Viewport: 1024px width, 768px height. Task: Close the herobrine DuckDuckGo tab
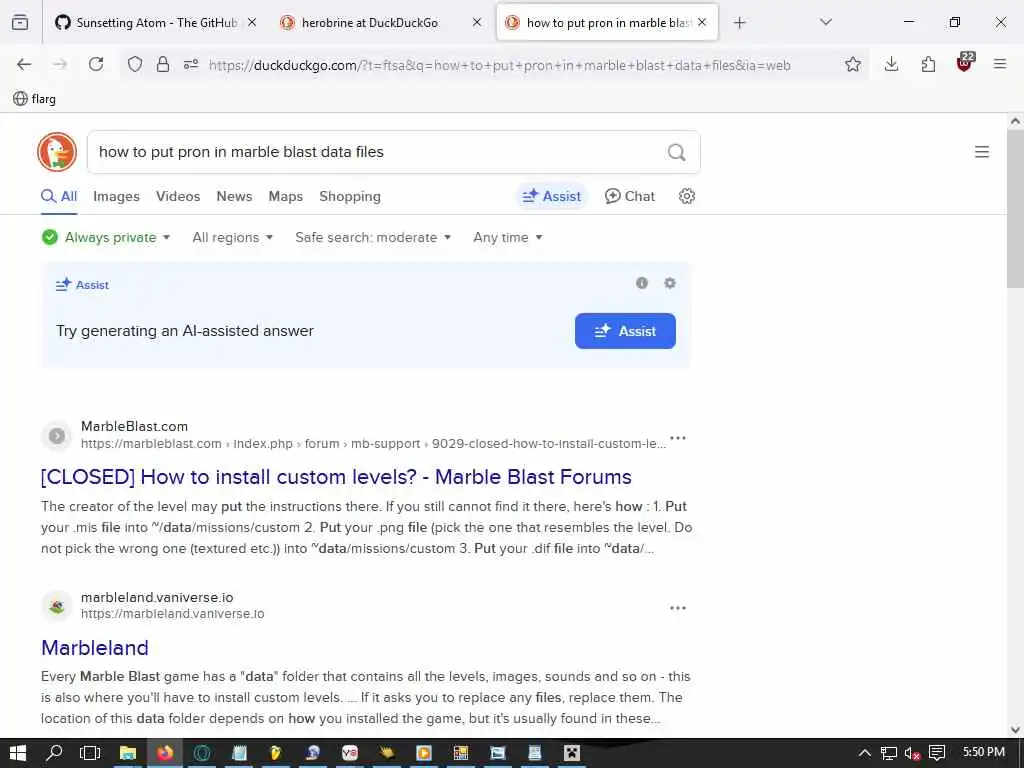click(x=477, y=22)
